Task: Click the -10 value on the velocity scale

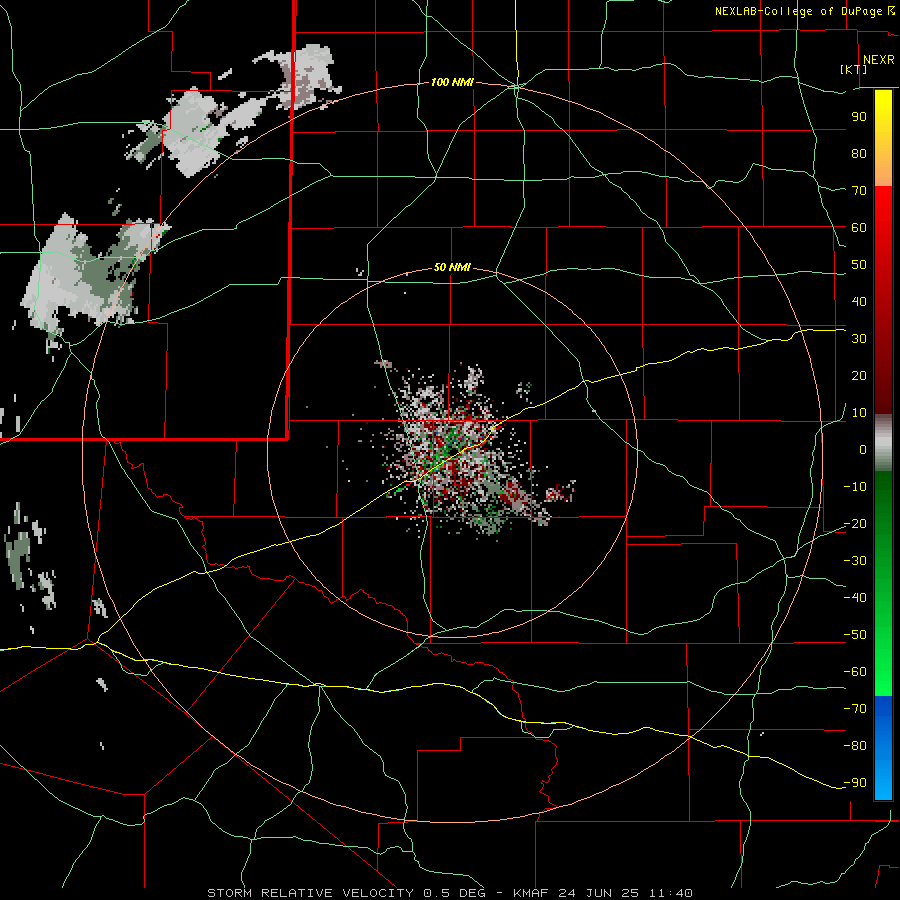Action: pos(855,487)
